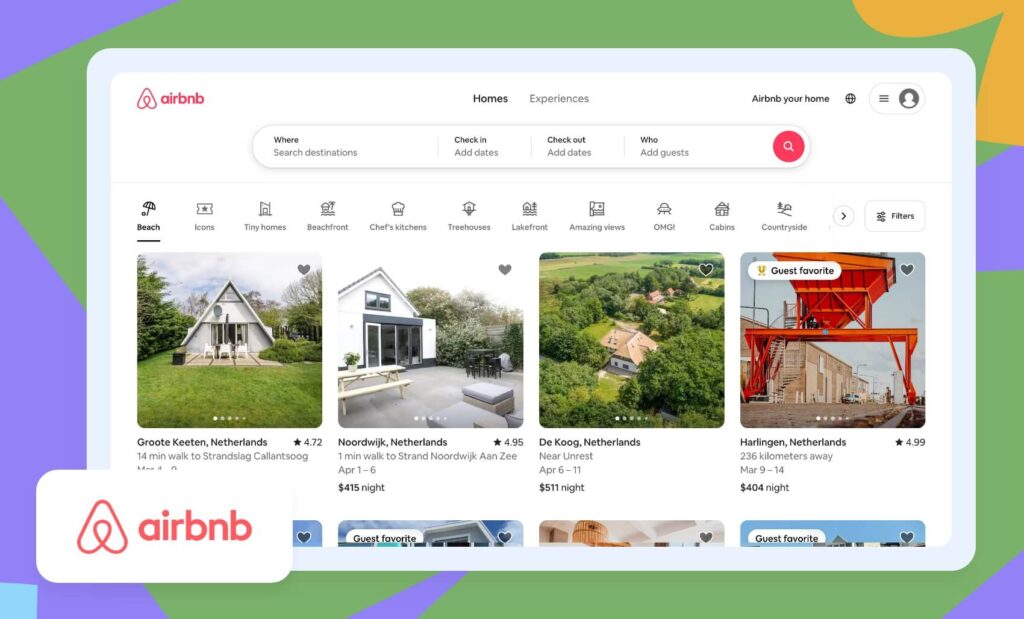The width and height of the screenshot is (1024, 619).
Task: Select the OMG! category
Action: tap(664, 216)
